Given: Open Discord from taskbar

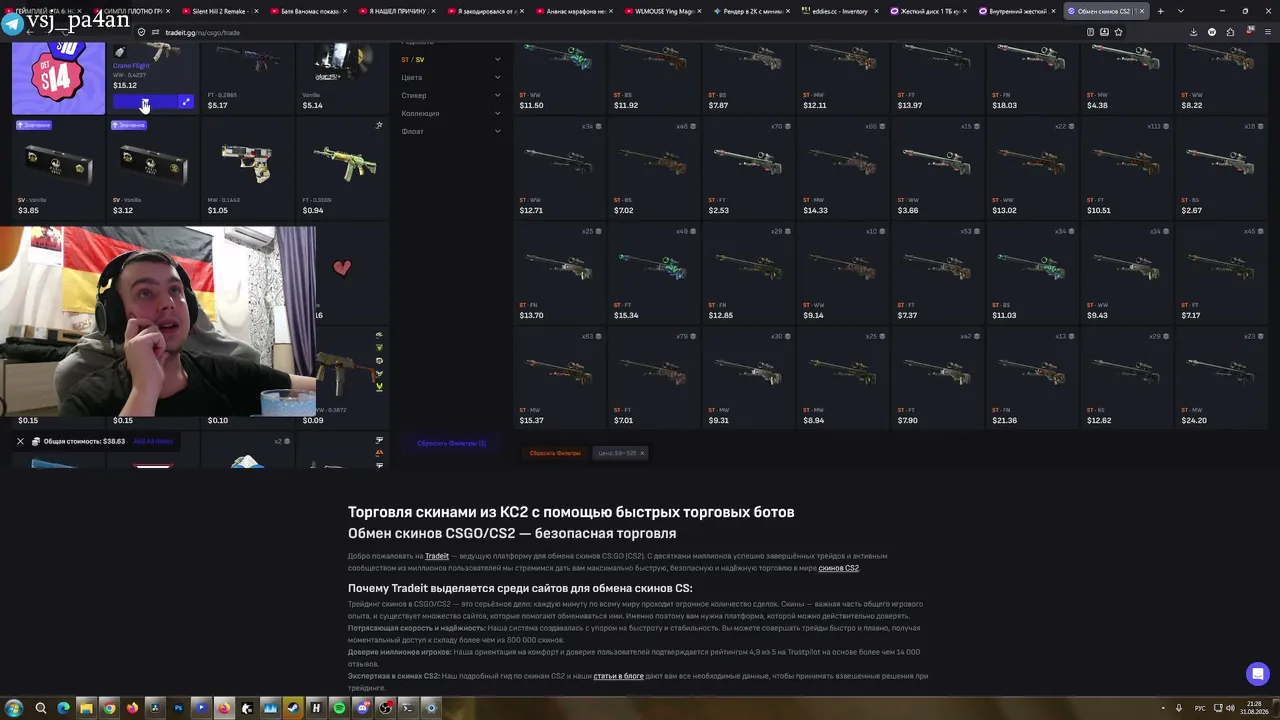Looking at the screenshot, I should click(x=362, y=708).
